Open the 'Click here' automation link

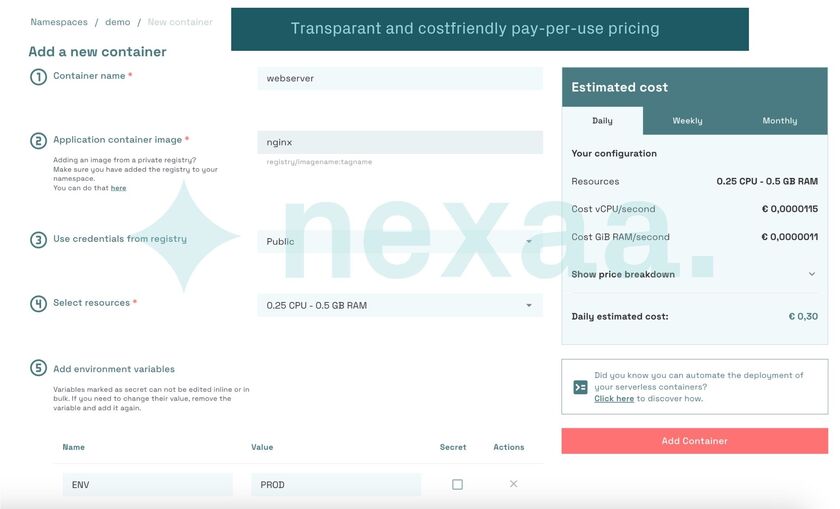click(614, 399)
